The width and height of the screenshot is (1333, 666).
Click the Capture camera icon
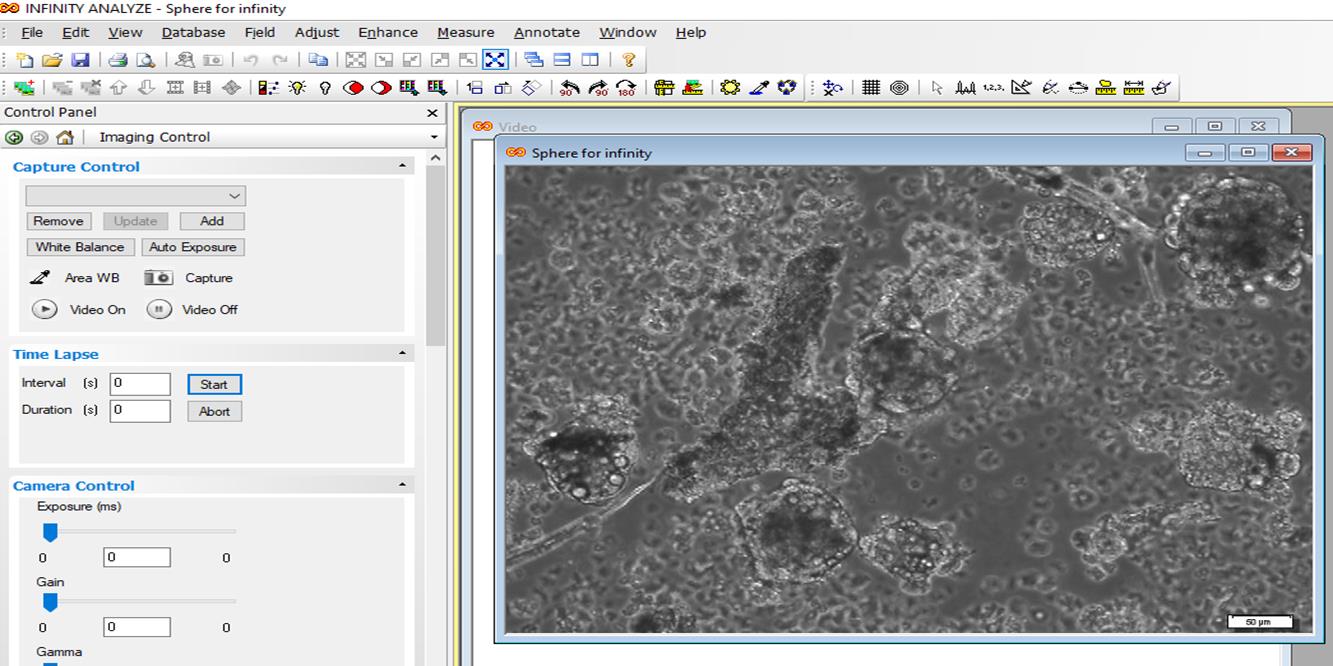click(158, 278)
